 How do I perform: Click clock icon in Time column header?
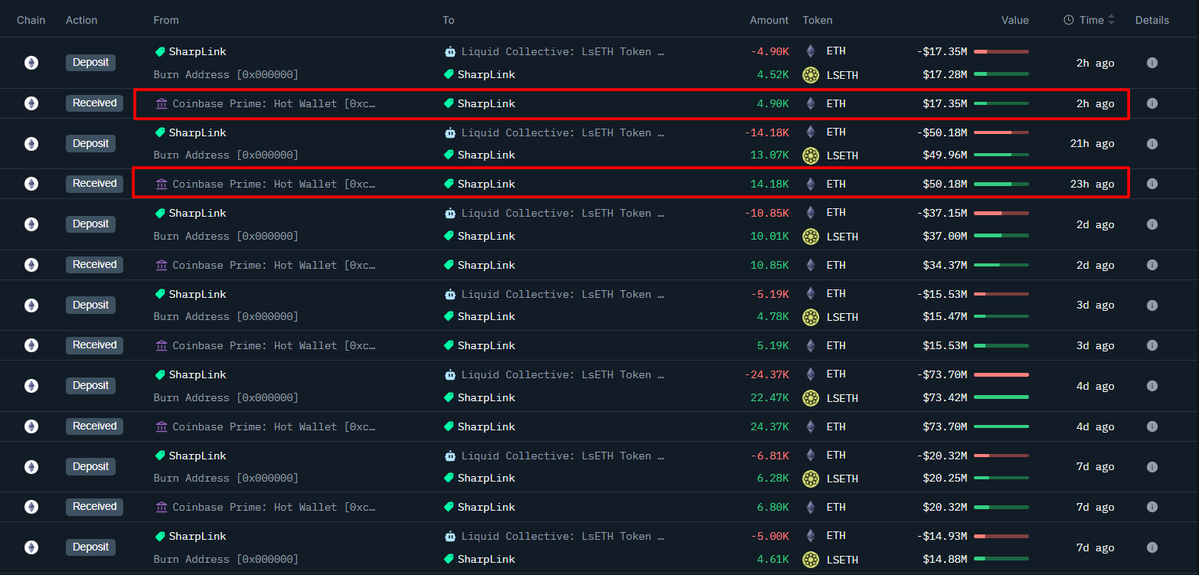(x=1068, y=20)
